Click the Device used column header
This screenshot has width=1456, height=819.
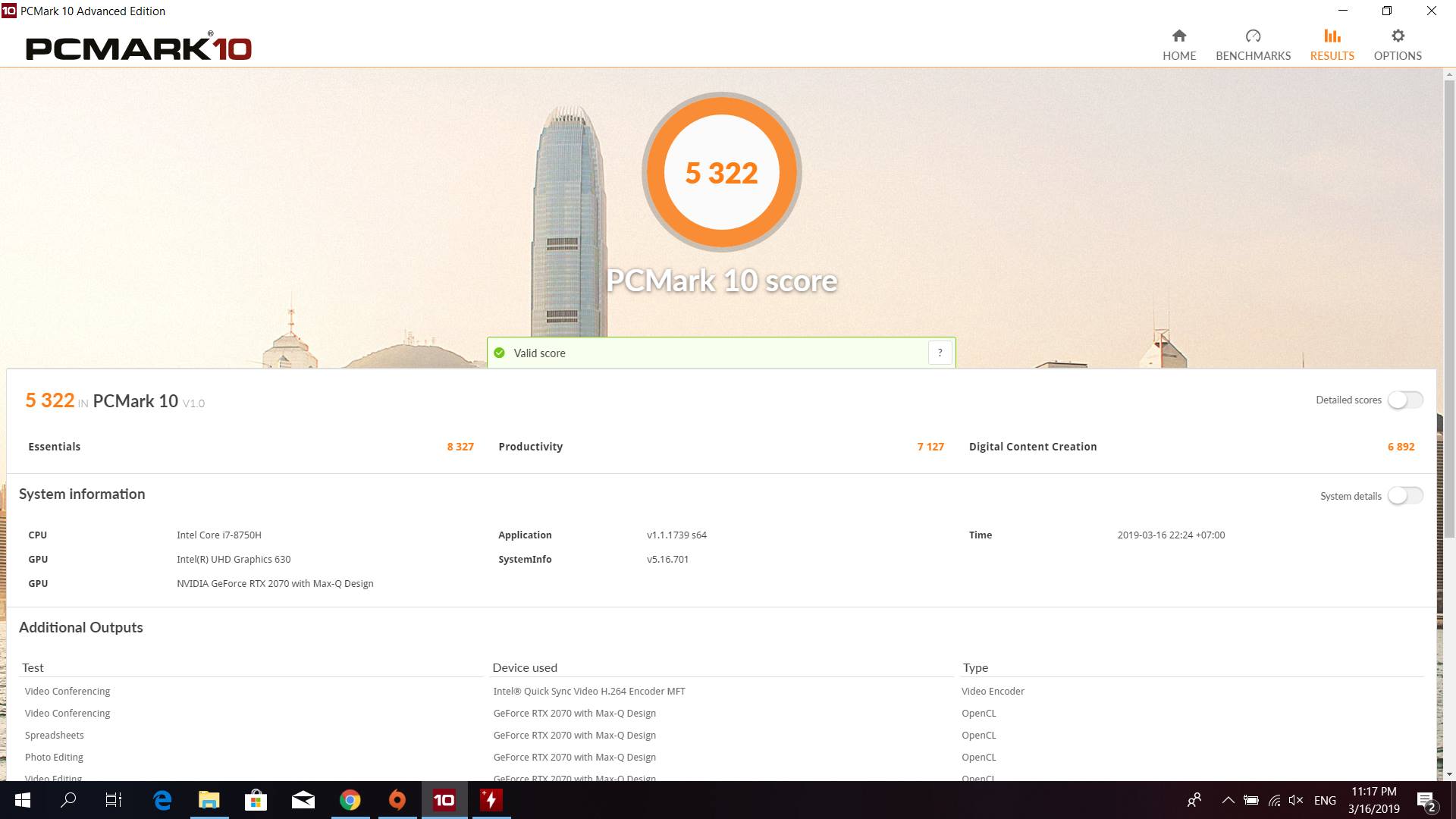click(525, 667)
